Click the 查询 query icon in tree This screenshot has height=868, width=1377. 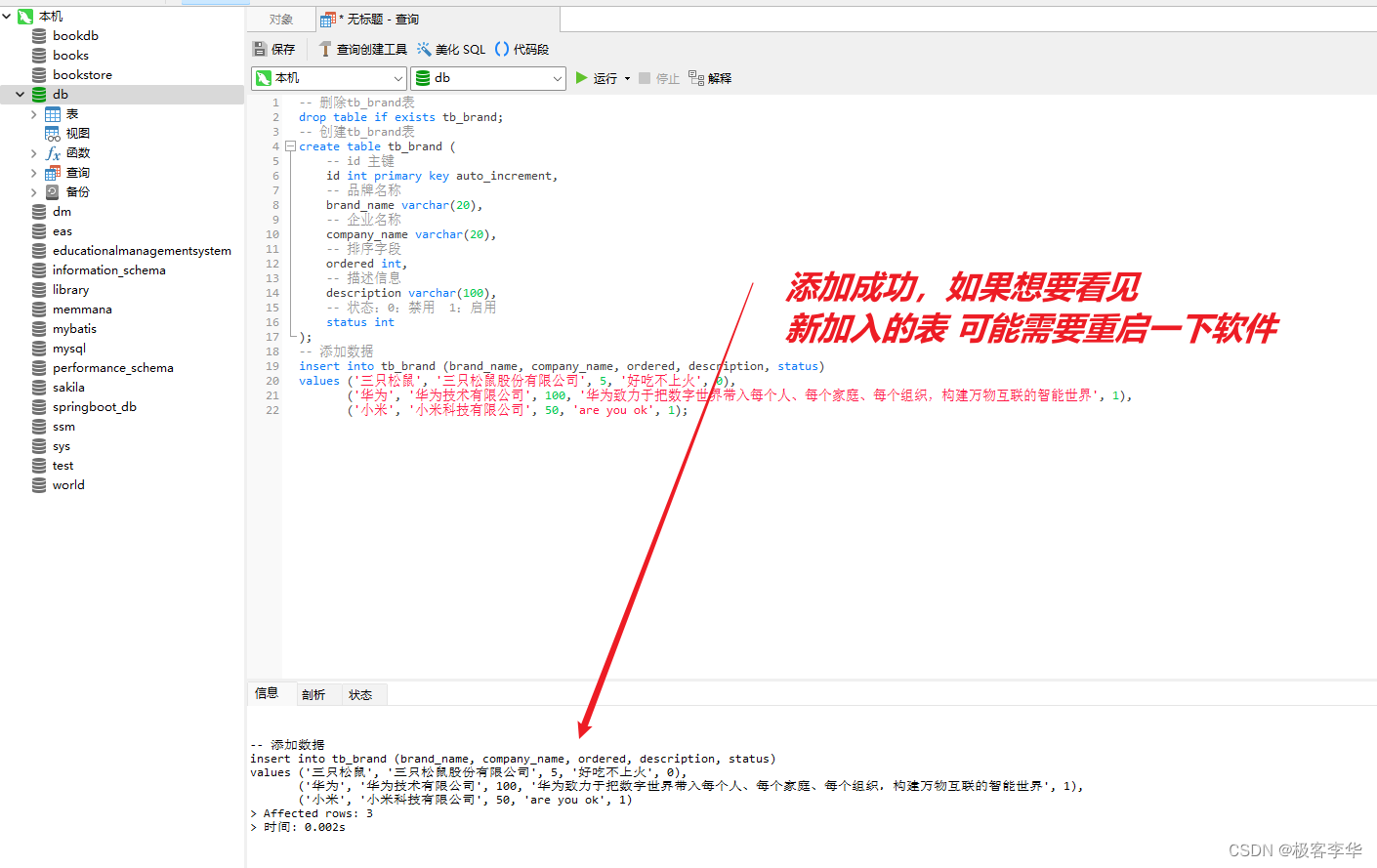coord(53,173)
